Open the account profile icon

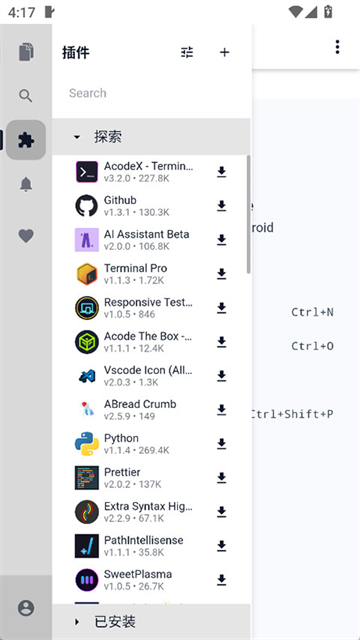[26, 608]
